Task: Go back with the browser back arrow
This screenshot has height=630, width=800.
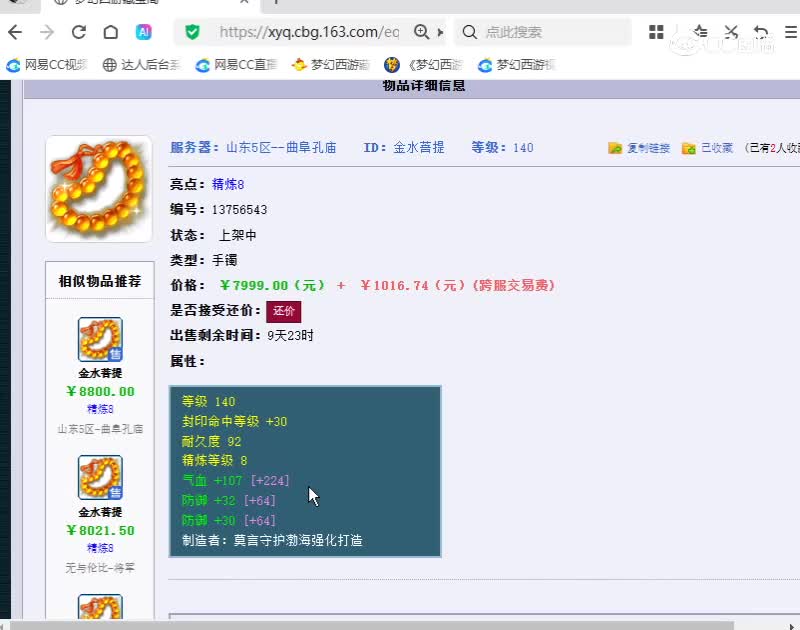Action: click(15, 32)
